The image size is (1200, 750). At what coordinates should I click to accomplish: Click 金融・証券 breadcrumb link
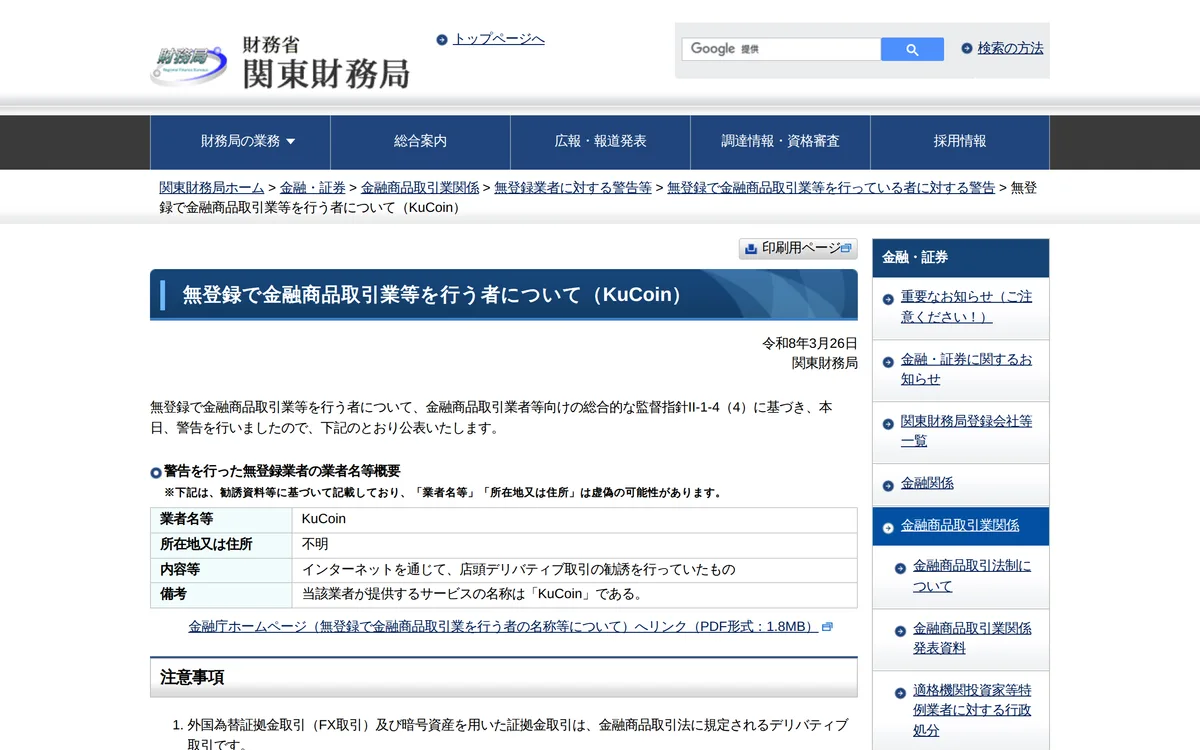click(313, 188)
